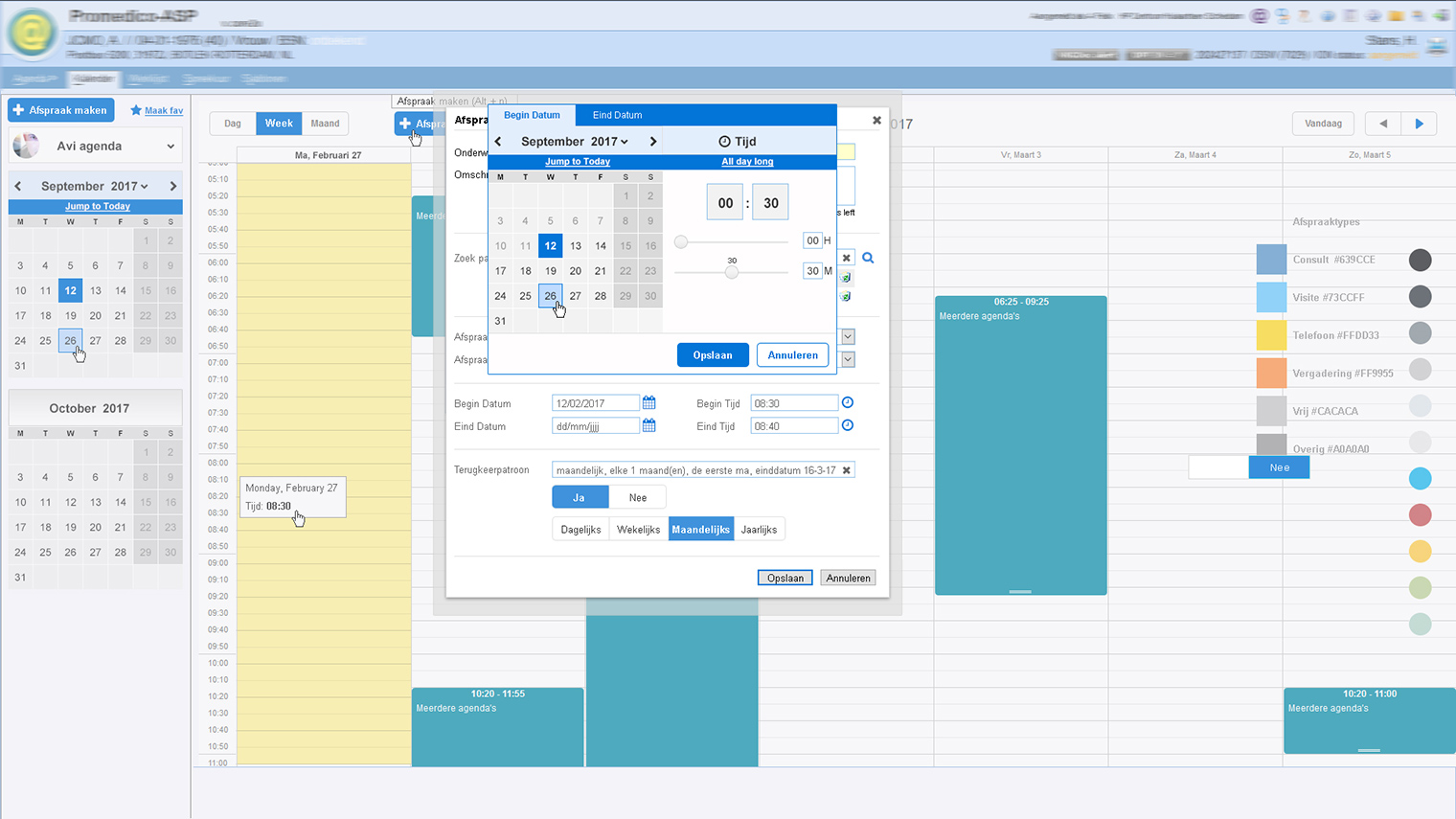This screenshot has width=1456, height=819.
Task: Expand the Avi agenda dropdown
Action: pos(171,147)
